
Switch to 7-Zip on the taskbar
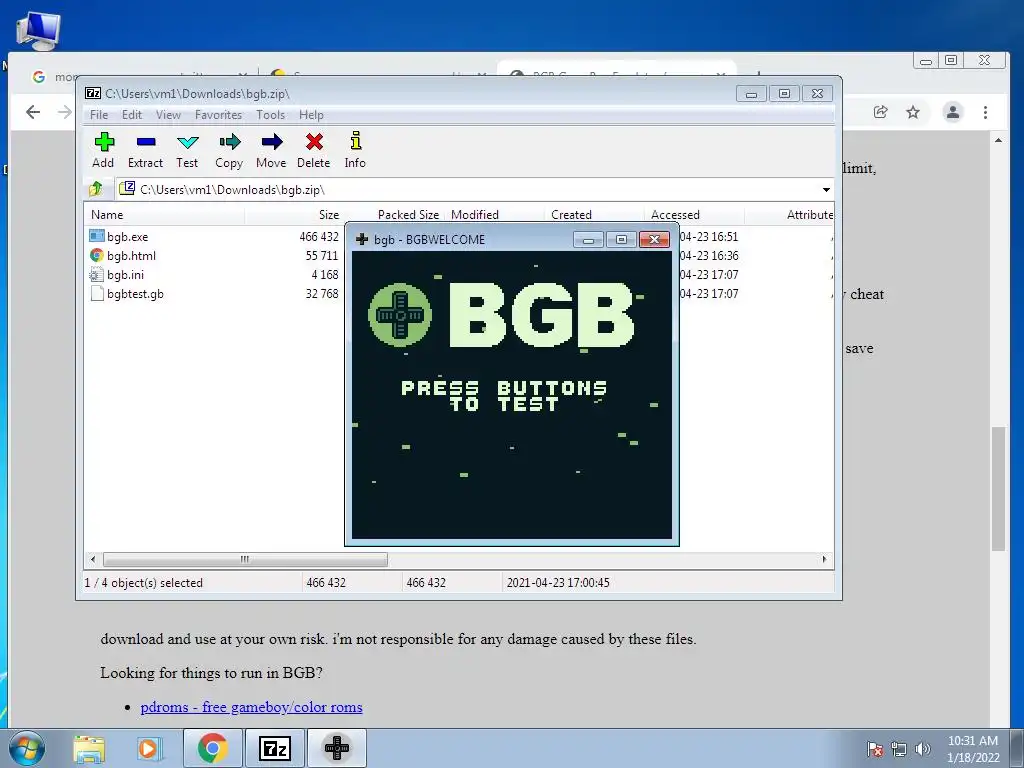[274, 748]
